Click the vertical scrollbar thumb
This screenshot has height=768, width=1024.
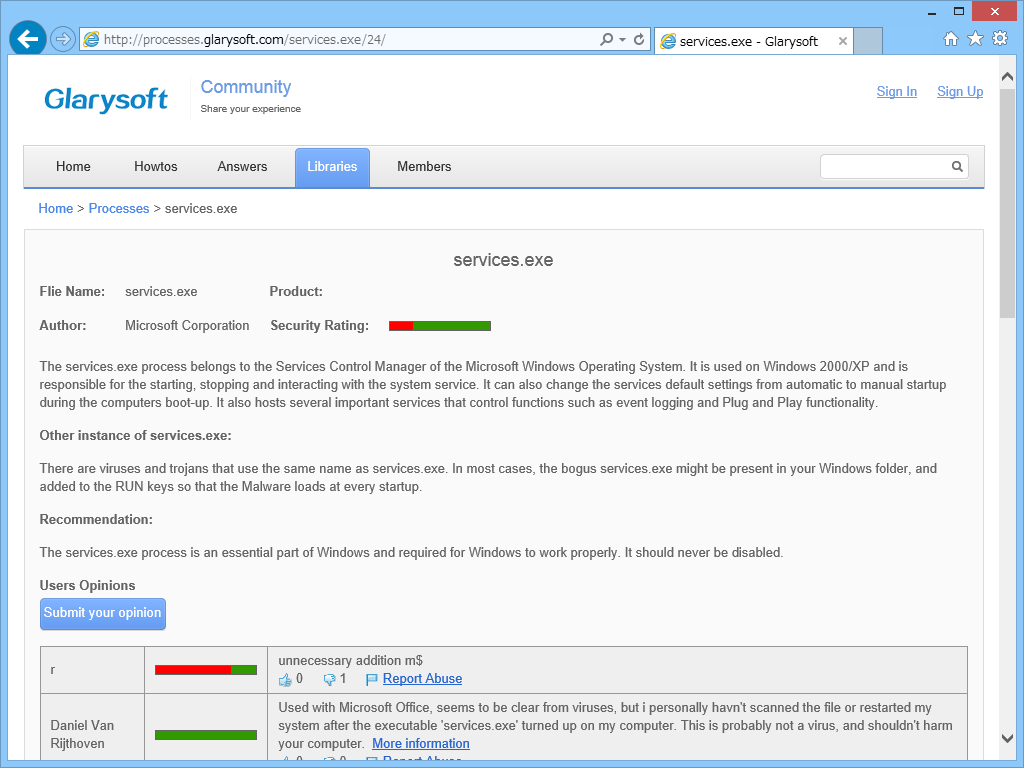point(1007,204)
